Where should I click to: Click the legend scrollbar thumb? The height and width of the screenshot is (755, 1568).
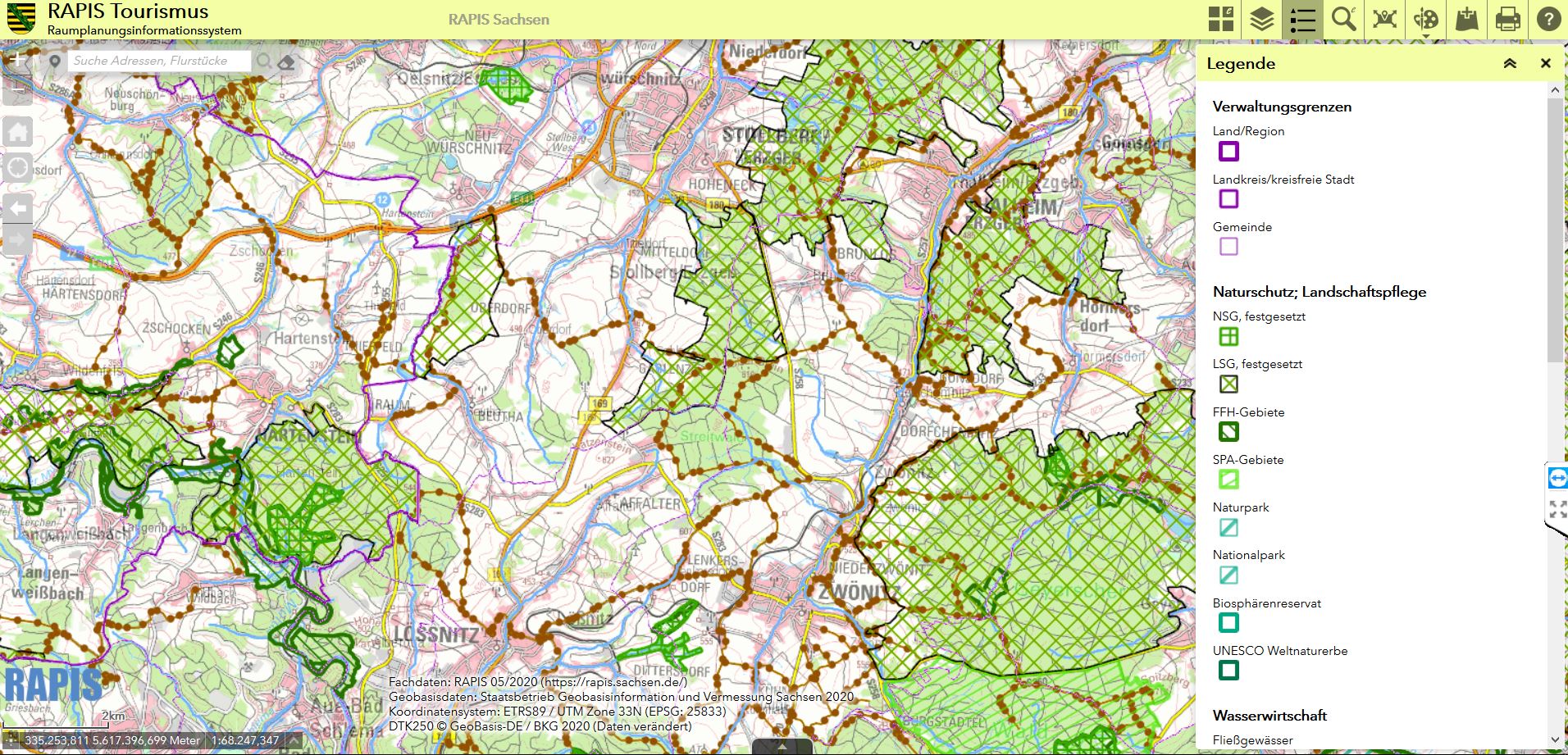tap(1555, 230)
